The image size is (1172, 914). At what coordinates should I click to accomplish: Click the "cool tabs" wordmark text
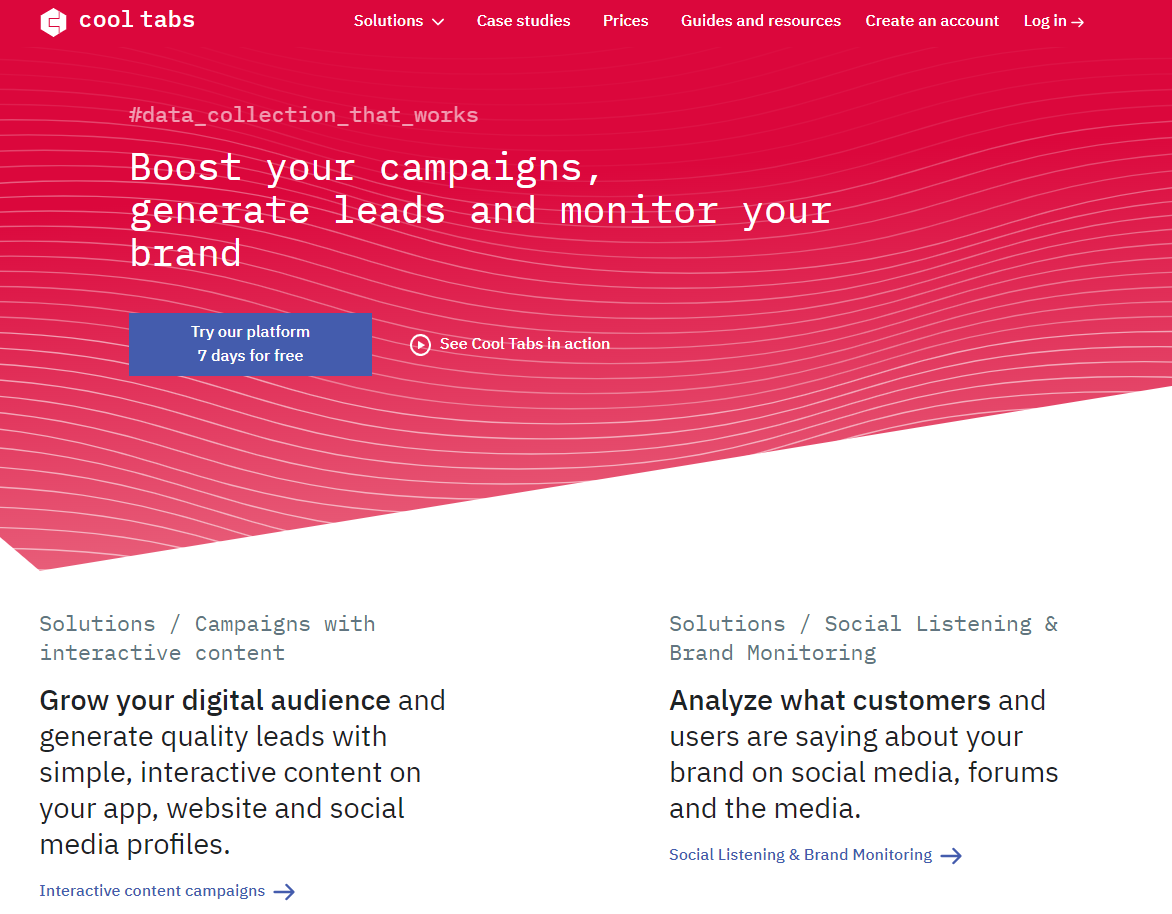(x=136, y=21)
